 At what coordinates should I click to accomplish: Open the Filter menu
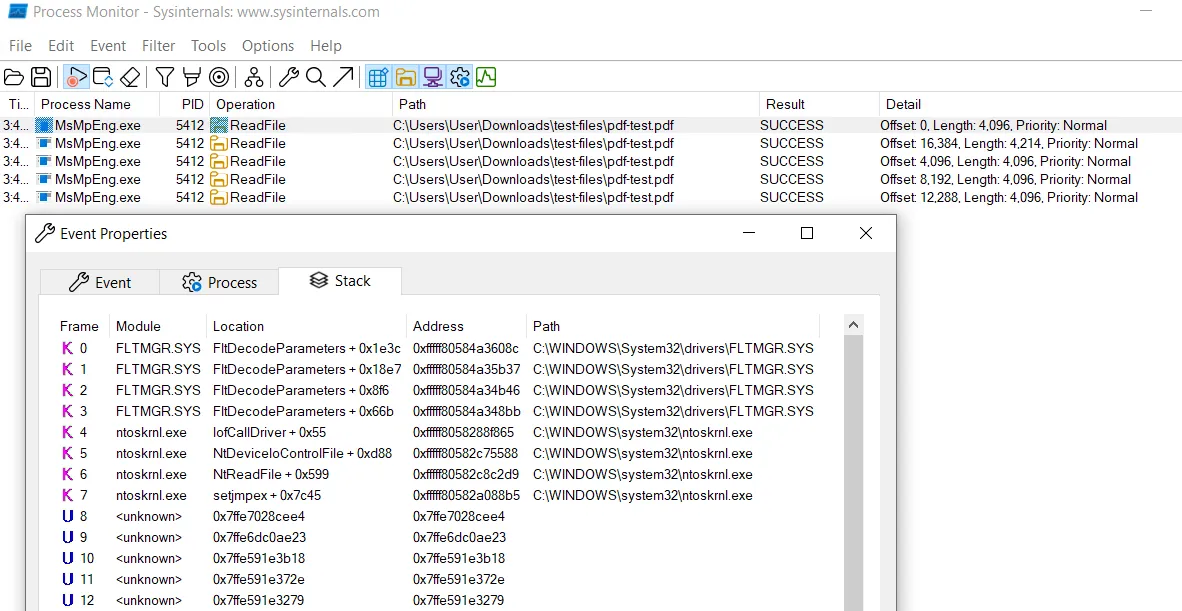[158, 46]
